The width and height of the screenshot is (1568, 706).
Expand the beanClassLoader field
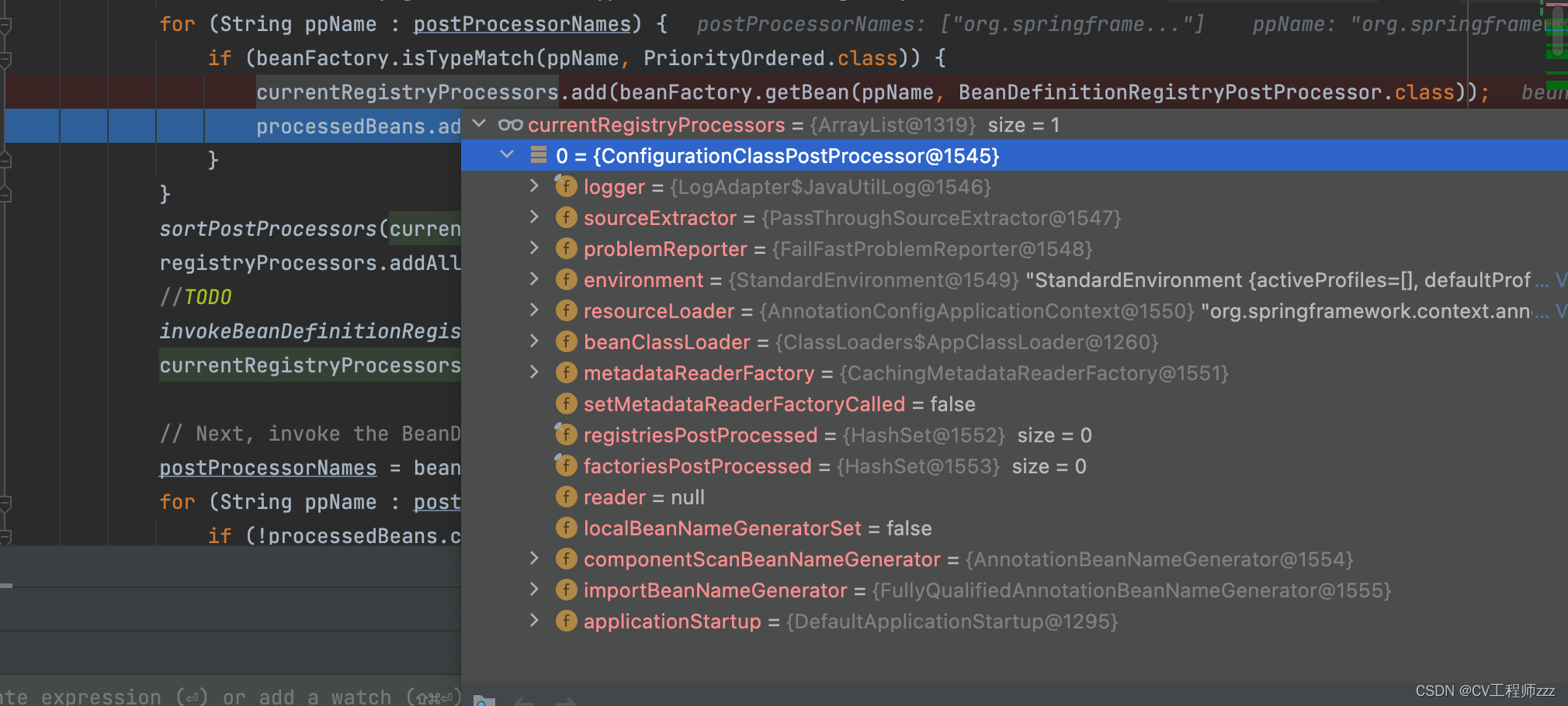(534, 341)
